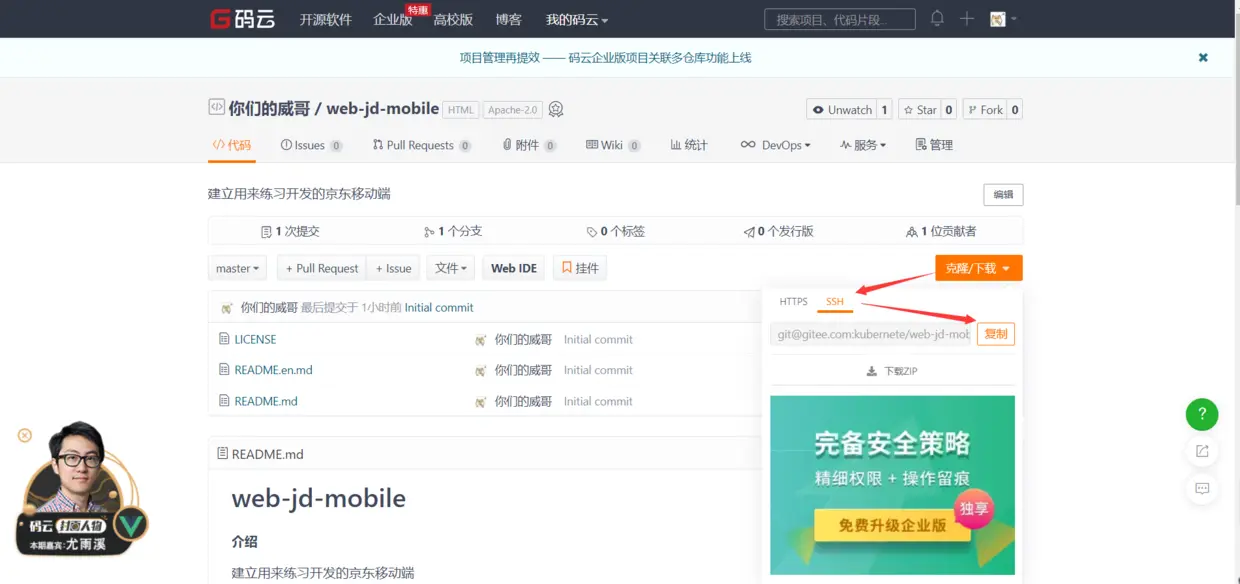Click the git@gitee.com clone URL field
Image resolution: width=1240 pixels, height=584 pixels.
pos(873,334)
